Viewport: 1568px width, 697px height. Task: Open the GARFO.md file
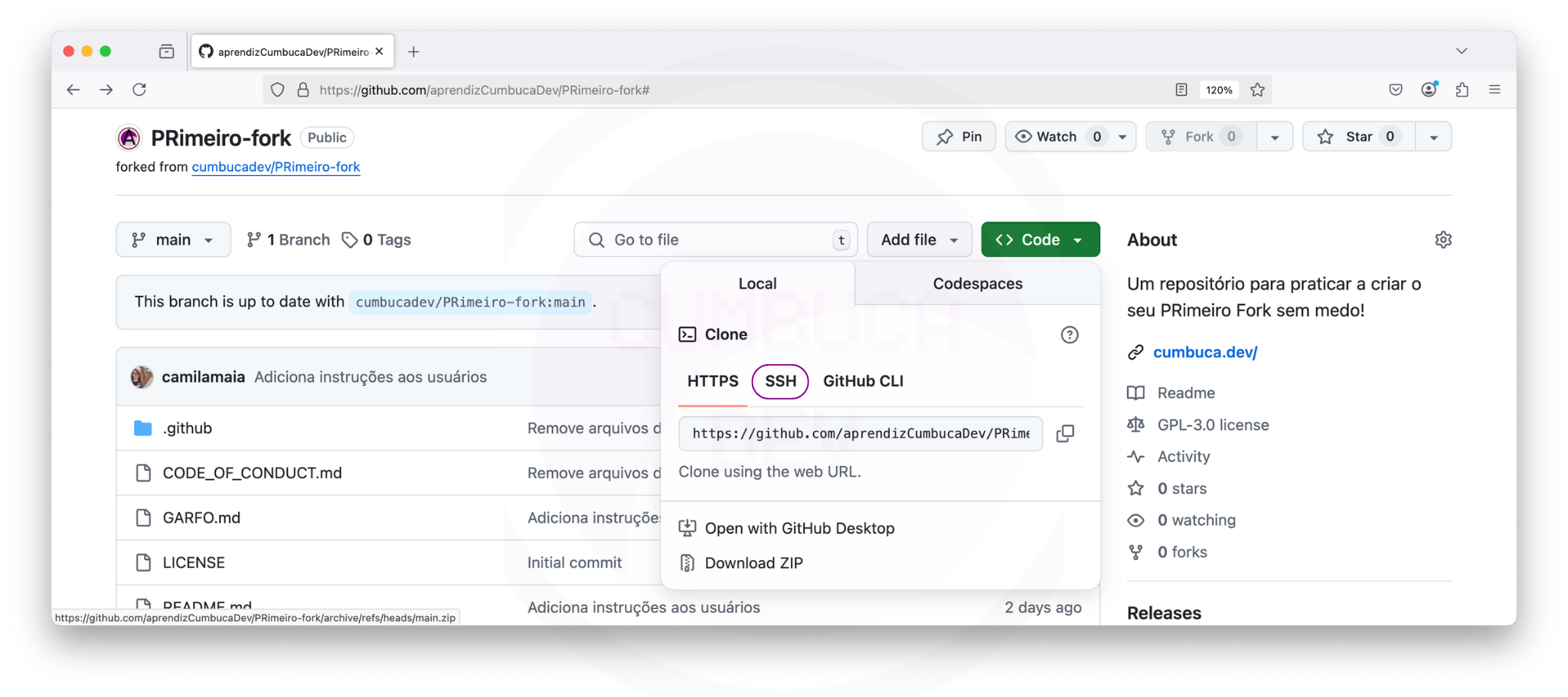(x=201, y=518)
